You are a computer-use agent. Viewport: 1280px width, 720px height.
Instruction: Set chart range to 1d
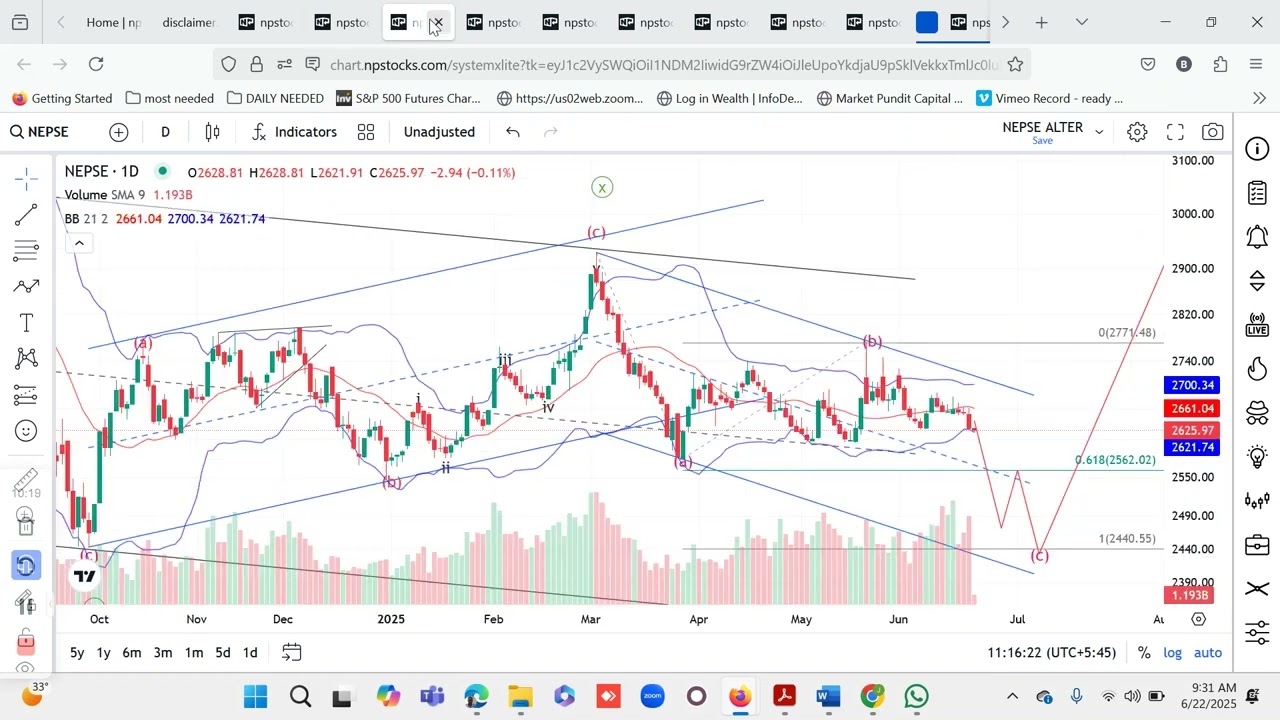[x=250, y=653]
